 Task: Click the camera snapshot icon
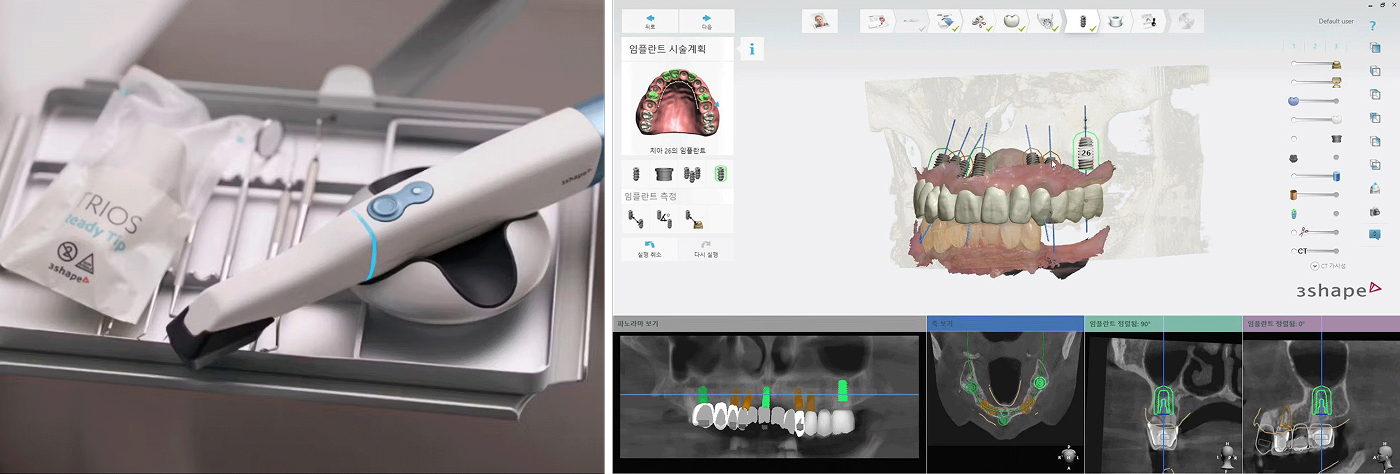(1375, 212)
